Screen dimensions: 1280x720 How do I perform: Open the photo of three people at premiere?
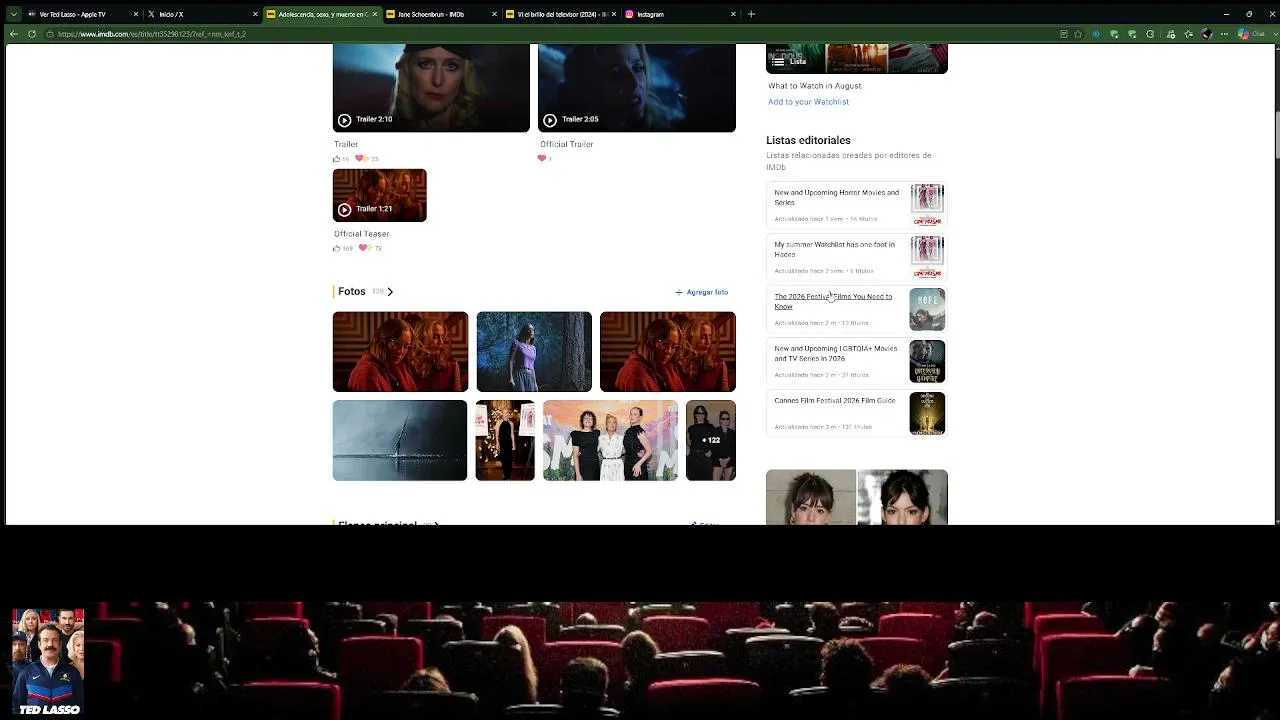tap(610, 440)
